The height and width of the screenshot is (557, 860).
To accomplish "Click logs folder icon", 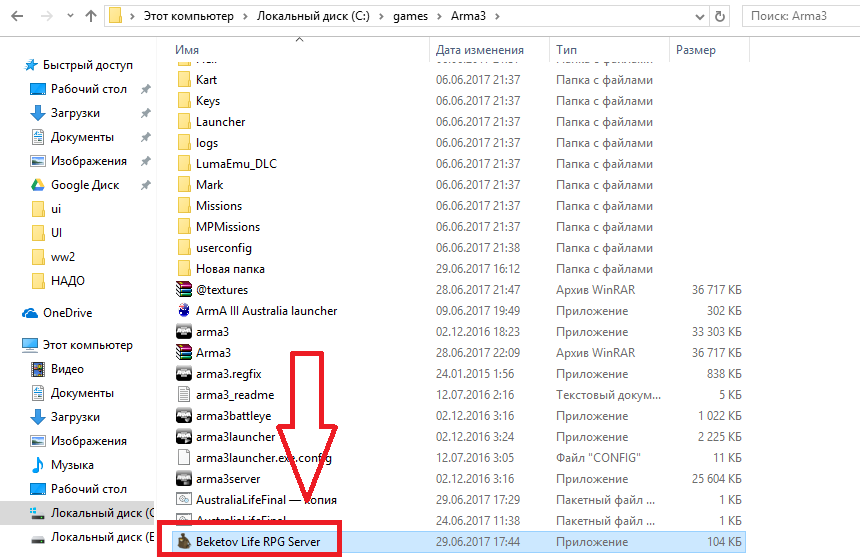I will (x=184, y=143).
